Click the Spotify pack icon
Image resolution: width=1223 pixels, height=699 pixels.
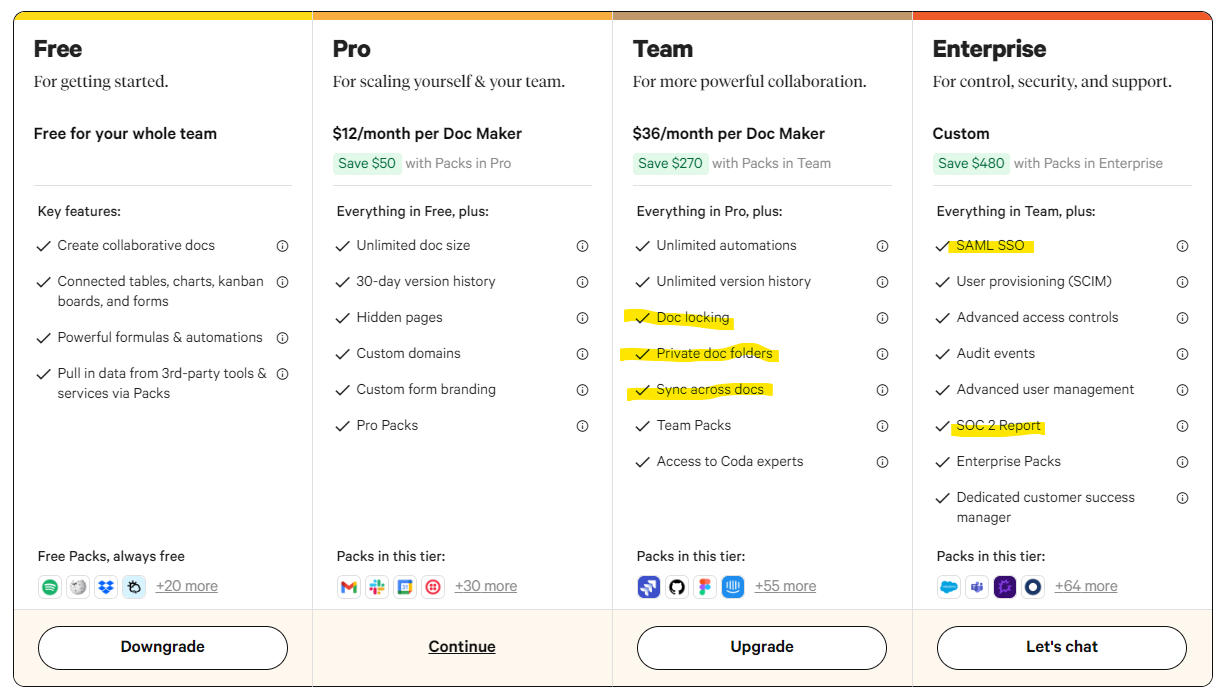coord(50,587)
